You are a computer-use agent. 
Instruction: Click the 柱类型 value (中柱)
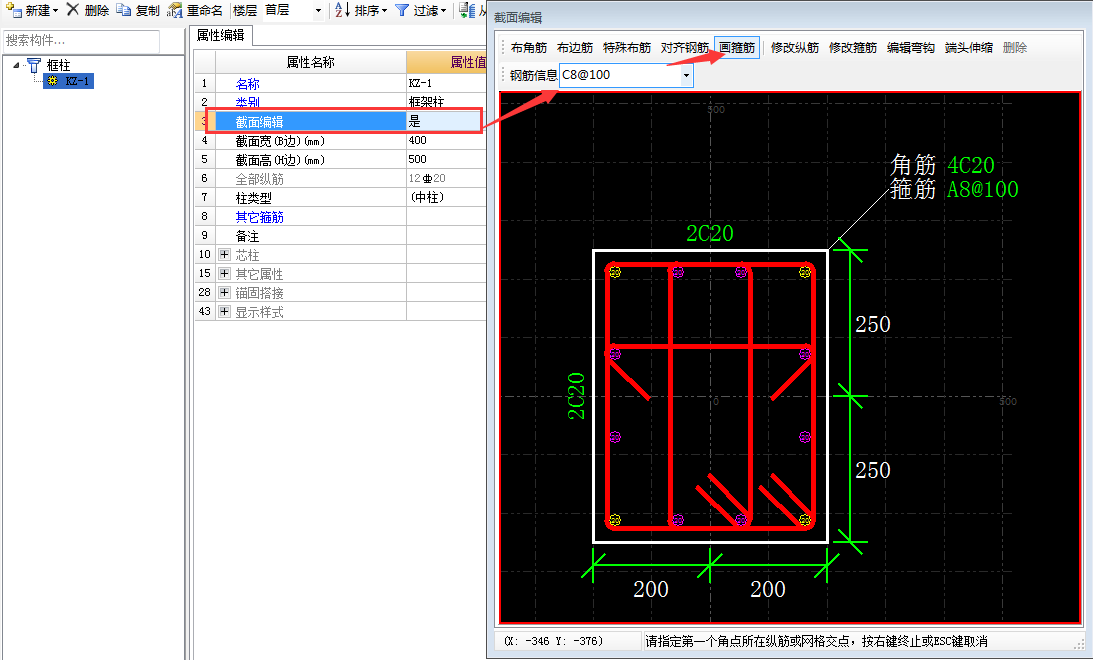point(446,197)
